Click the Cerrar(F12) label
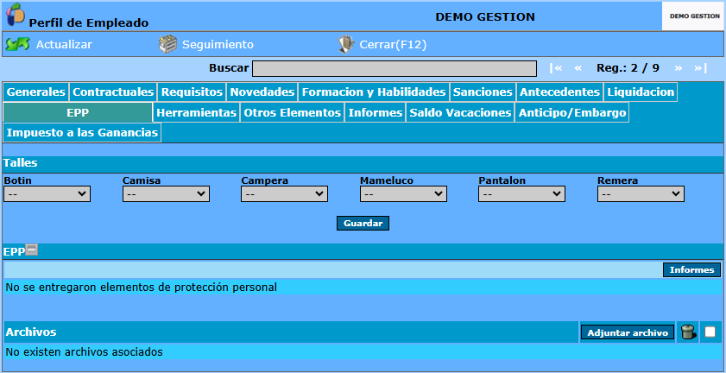The height and width of the screenshot is (373, 726). click(x=393, y=44)
